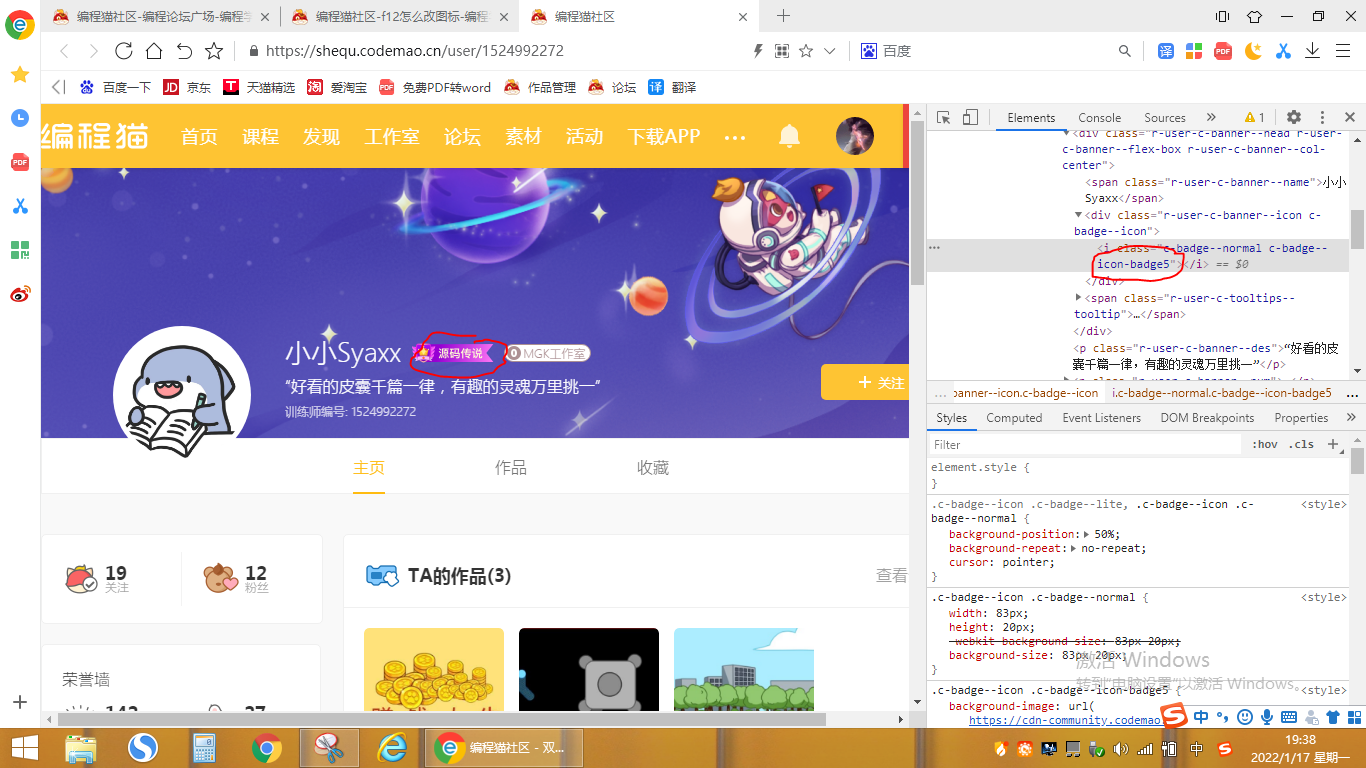This screenshot has height=768, width=1366.
Task: Click the 下载APP navigation link
Action: tap(664, 137)
